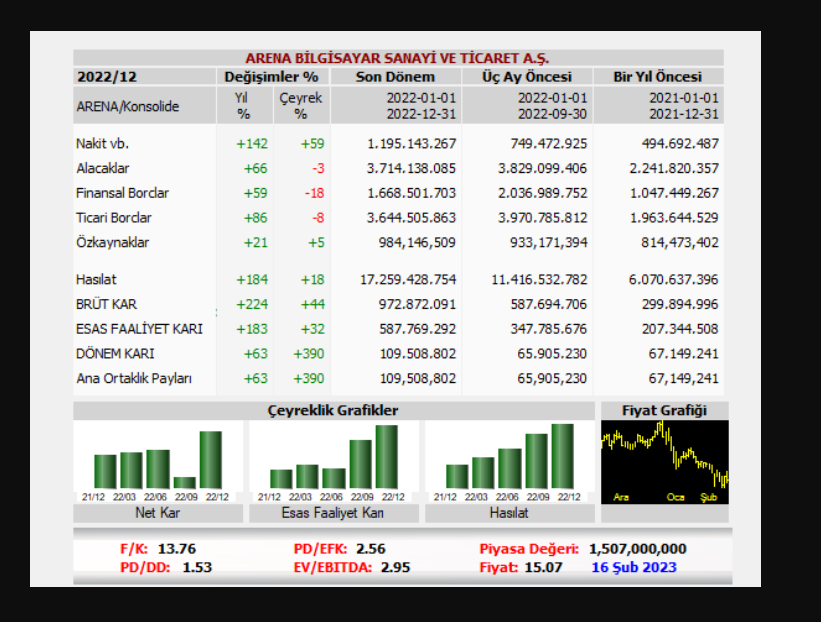821x622 pixels.
Task: Click the Son Dönem column header
Action: (395, 77)
